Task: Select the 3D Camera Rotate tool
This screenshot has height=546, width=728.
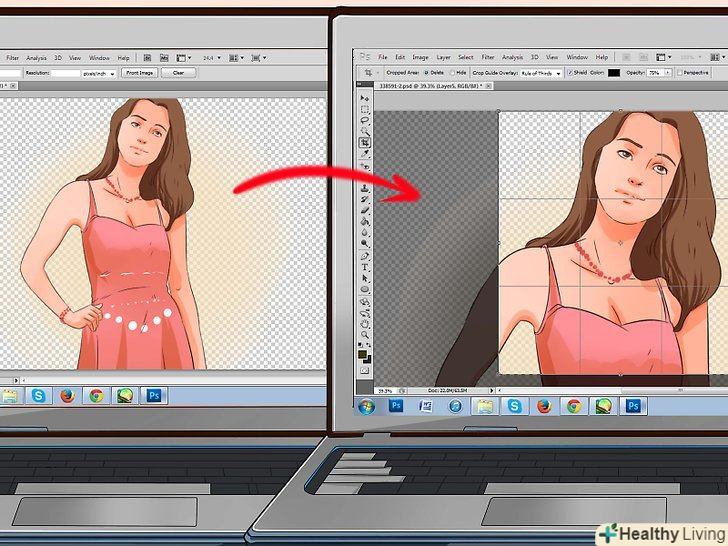Action: [x=365, y=313]
